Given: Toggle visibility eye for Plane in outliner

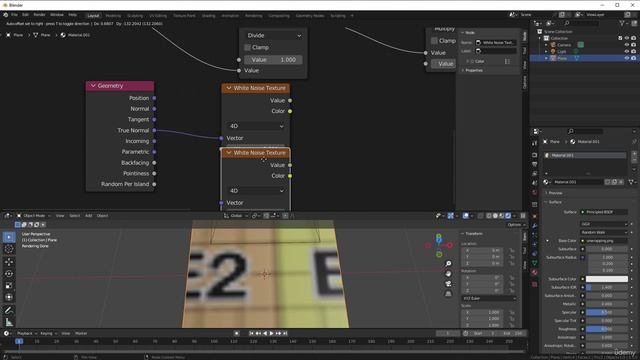Looking at the screenshot, I should coord(627,58).
